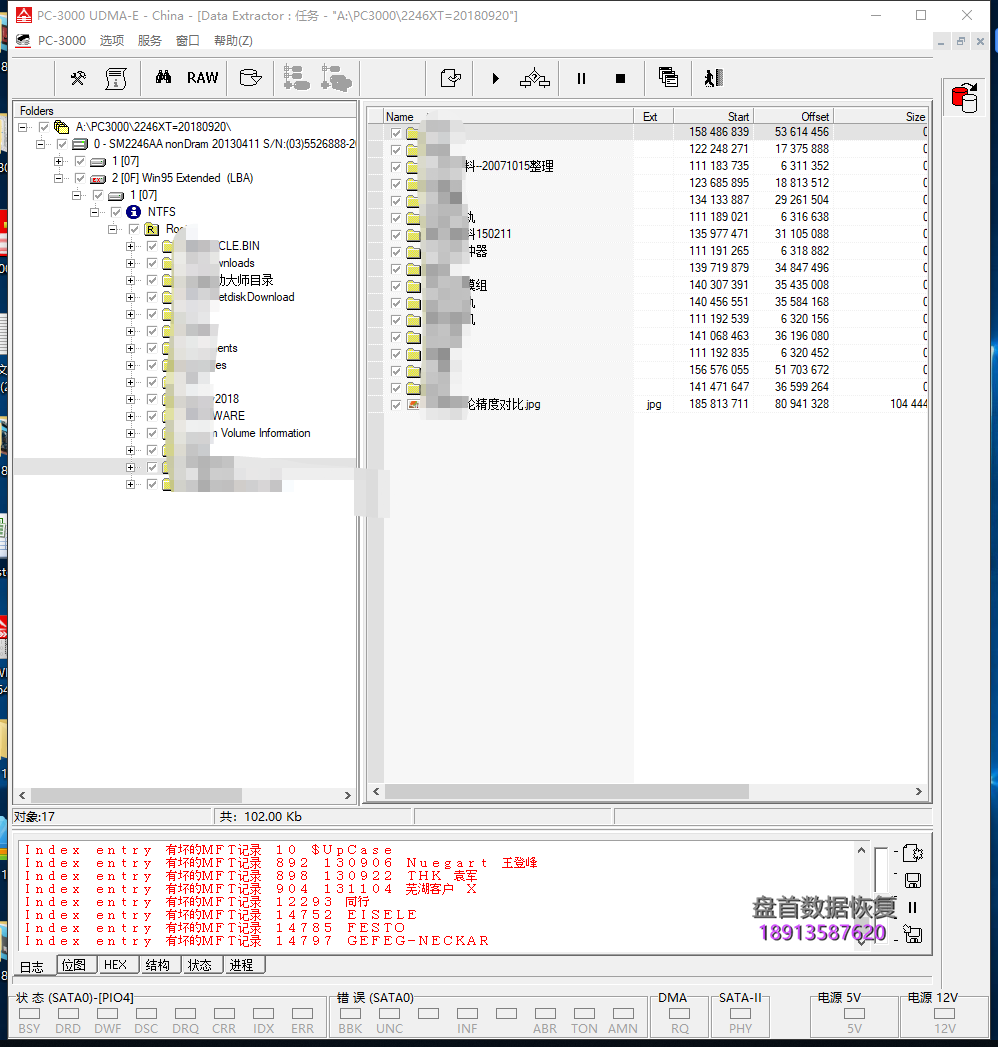Sort file list by Start column header
998x1047 pixels.
point(713,116)
